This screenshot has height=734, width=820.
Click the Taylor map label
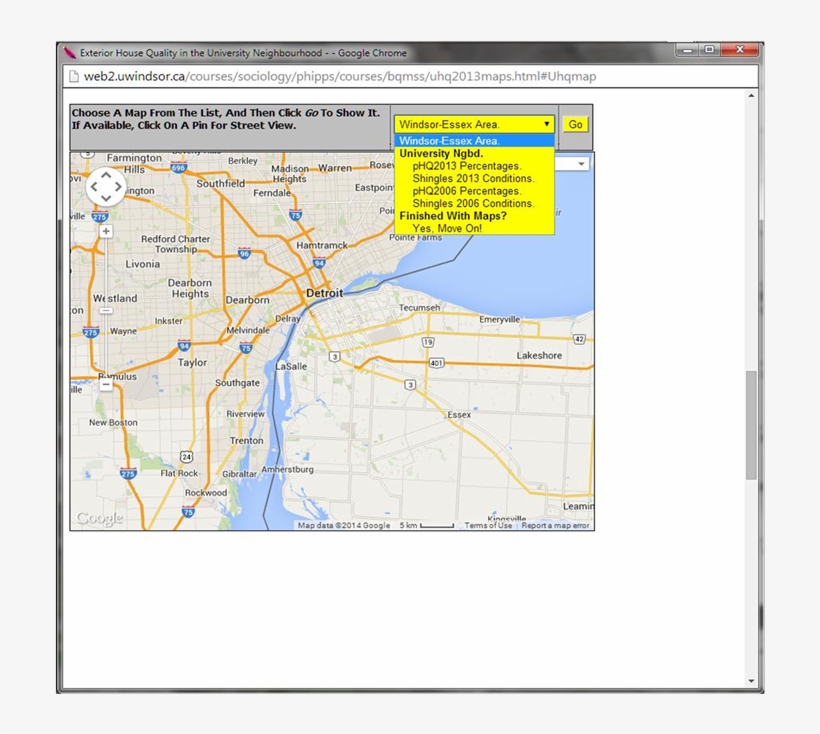192,362
